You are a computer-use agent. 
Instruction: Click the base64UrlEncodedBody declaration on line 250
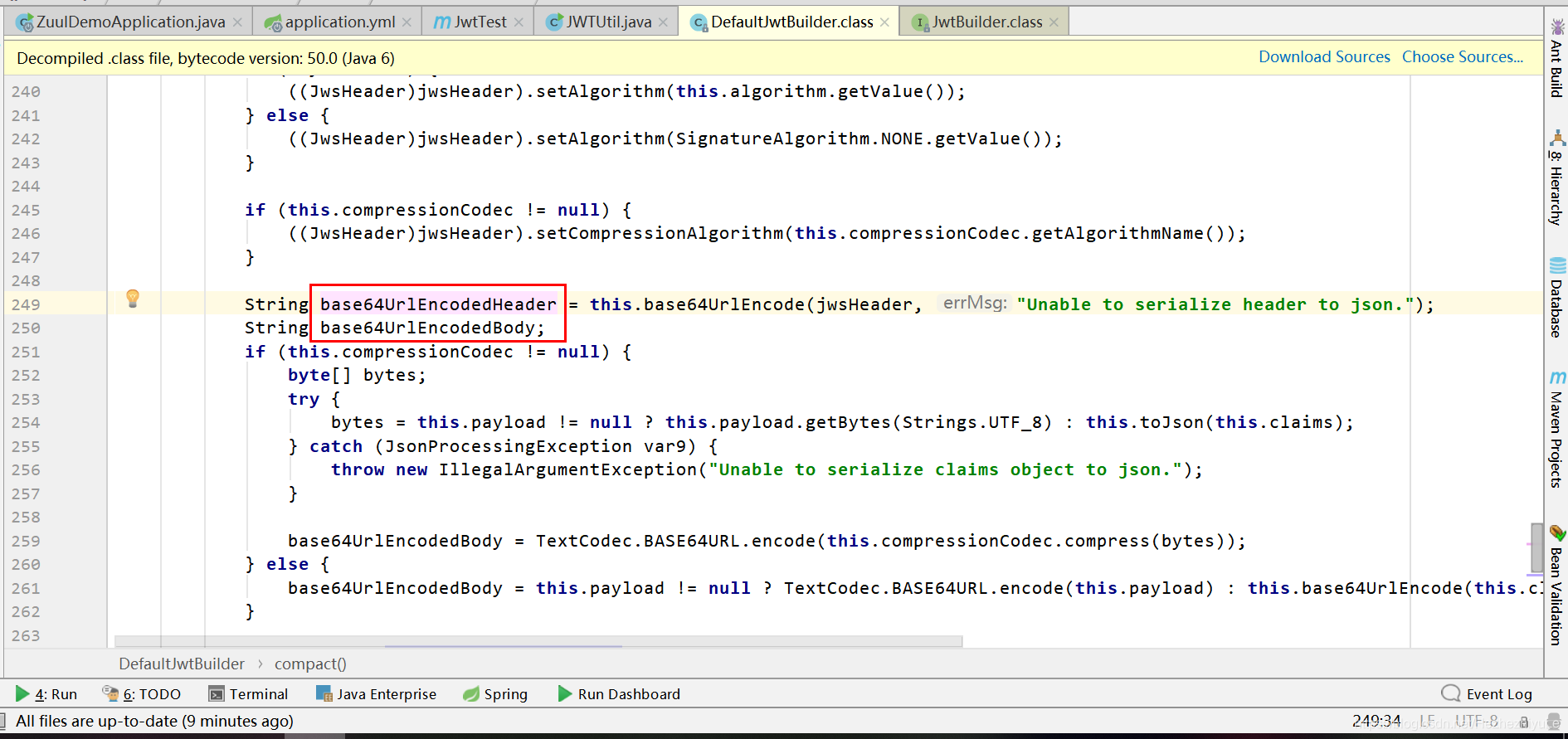(427, 328)
